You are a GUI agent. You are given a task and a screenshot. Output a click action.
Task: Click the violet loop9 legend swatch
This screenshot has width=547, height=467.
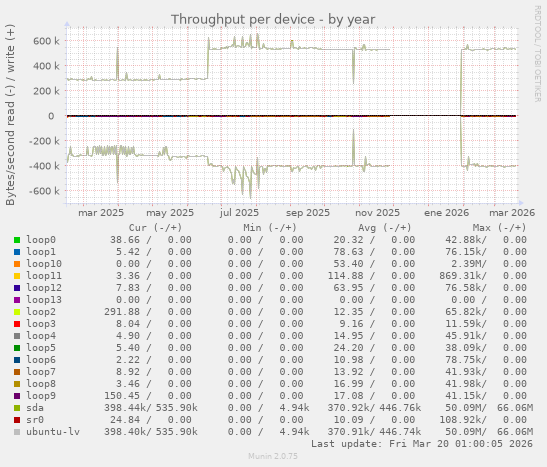17,396
